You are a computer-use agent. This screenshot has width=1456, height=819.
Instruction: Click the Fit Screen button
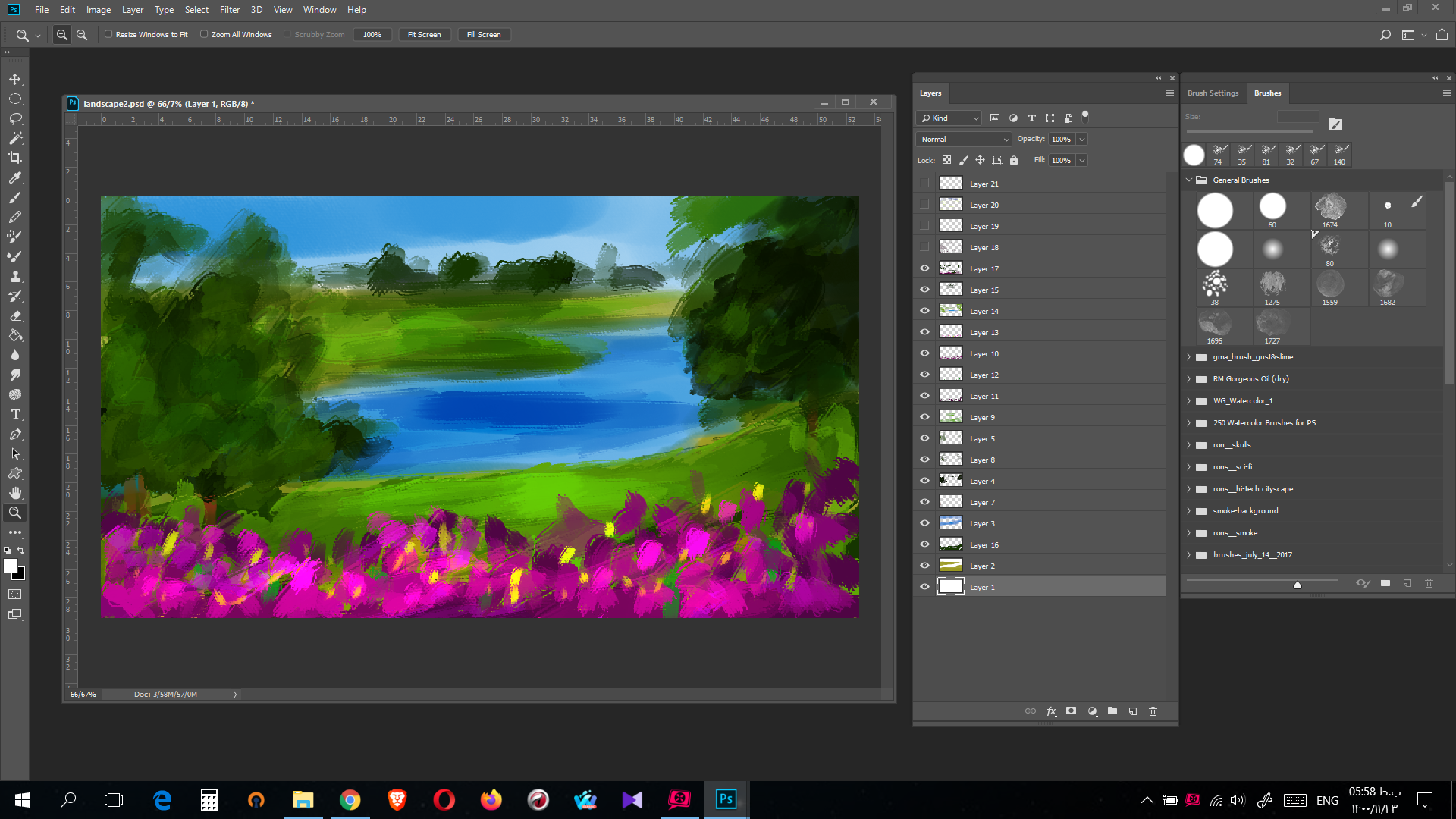425,35
